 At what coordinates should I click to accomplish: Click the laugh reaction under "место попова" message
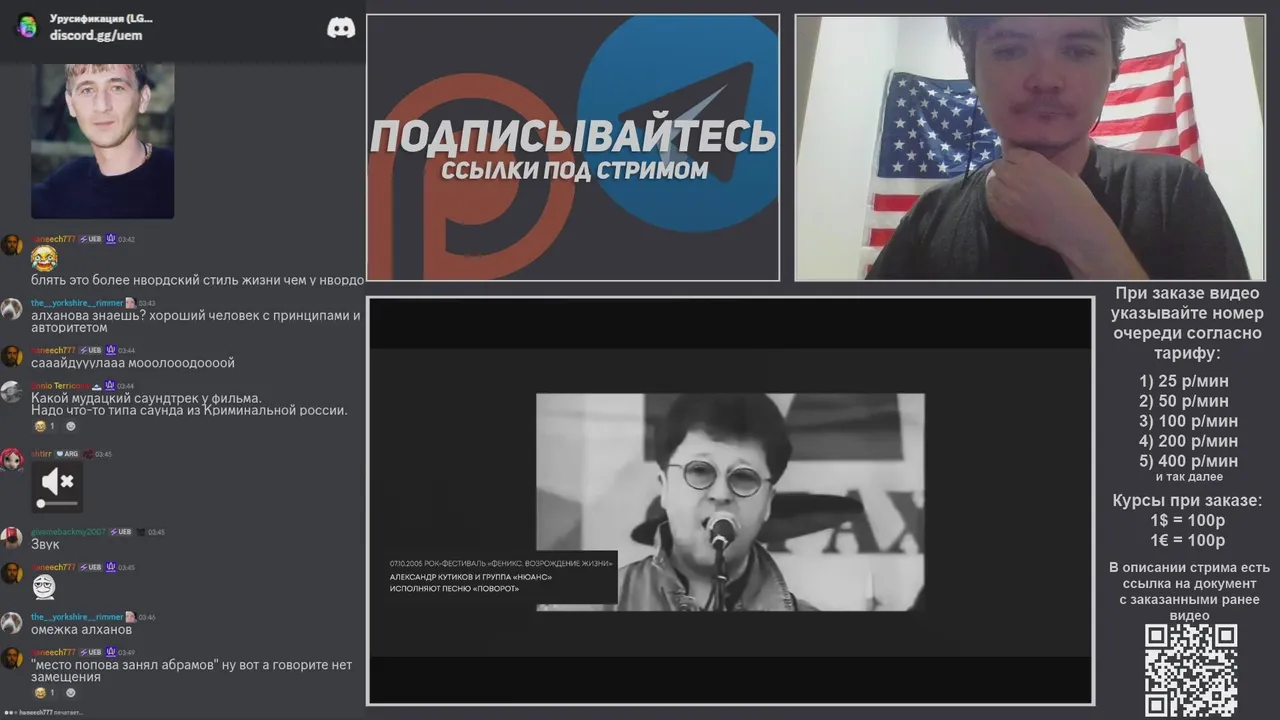44,692
